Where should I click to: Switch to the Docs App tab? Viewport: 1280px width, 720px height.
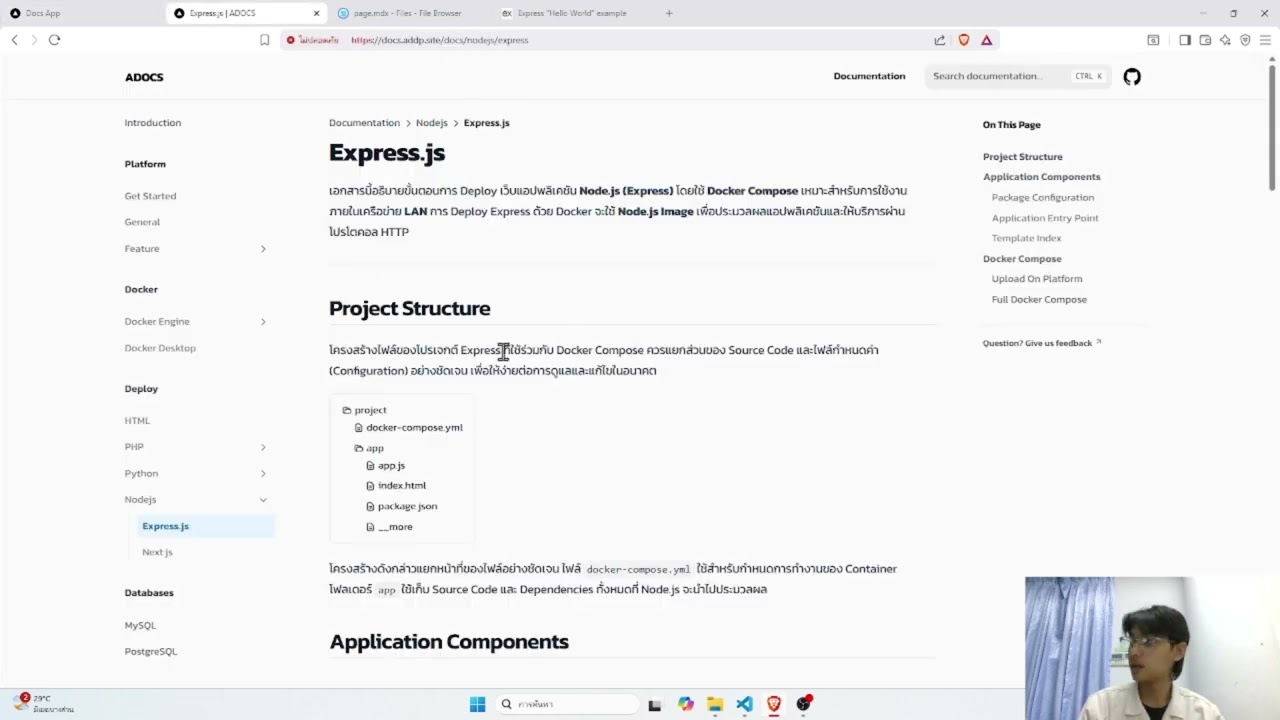[x=80, y=13]
